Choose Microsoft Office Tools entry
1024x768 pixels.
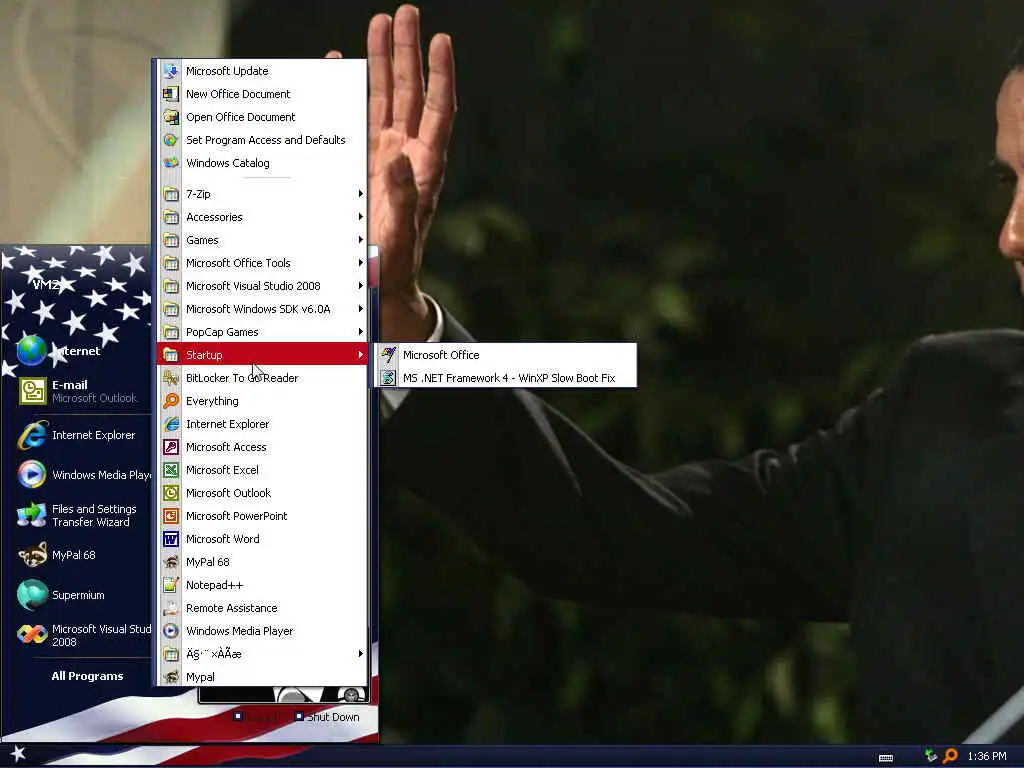click(263, 263)
